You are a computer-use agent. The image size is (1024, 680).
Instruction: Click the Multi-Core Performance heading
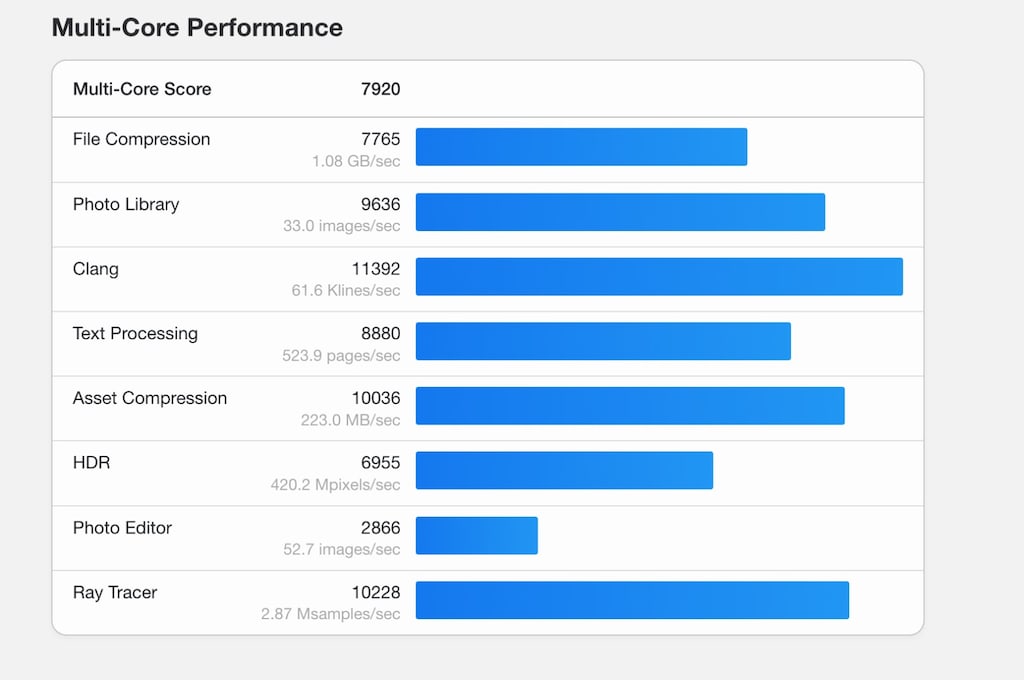pos(197,27)
